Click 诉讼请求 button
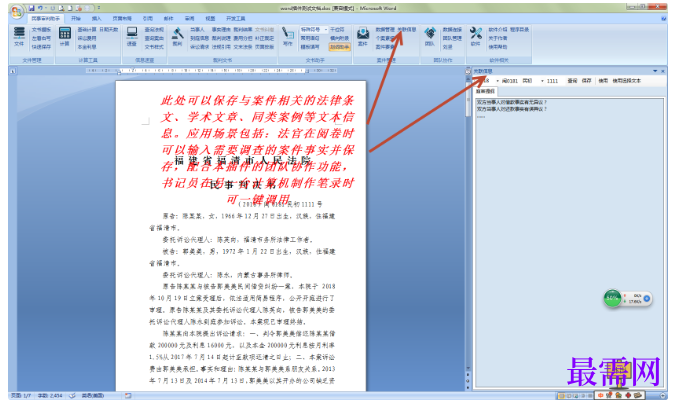Image resolution: width=679 pixels, height=403 pixels. click(x=199, y=47)
